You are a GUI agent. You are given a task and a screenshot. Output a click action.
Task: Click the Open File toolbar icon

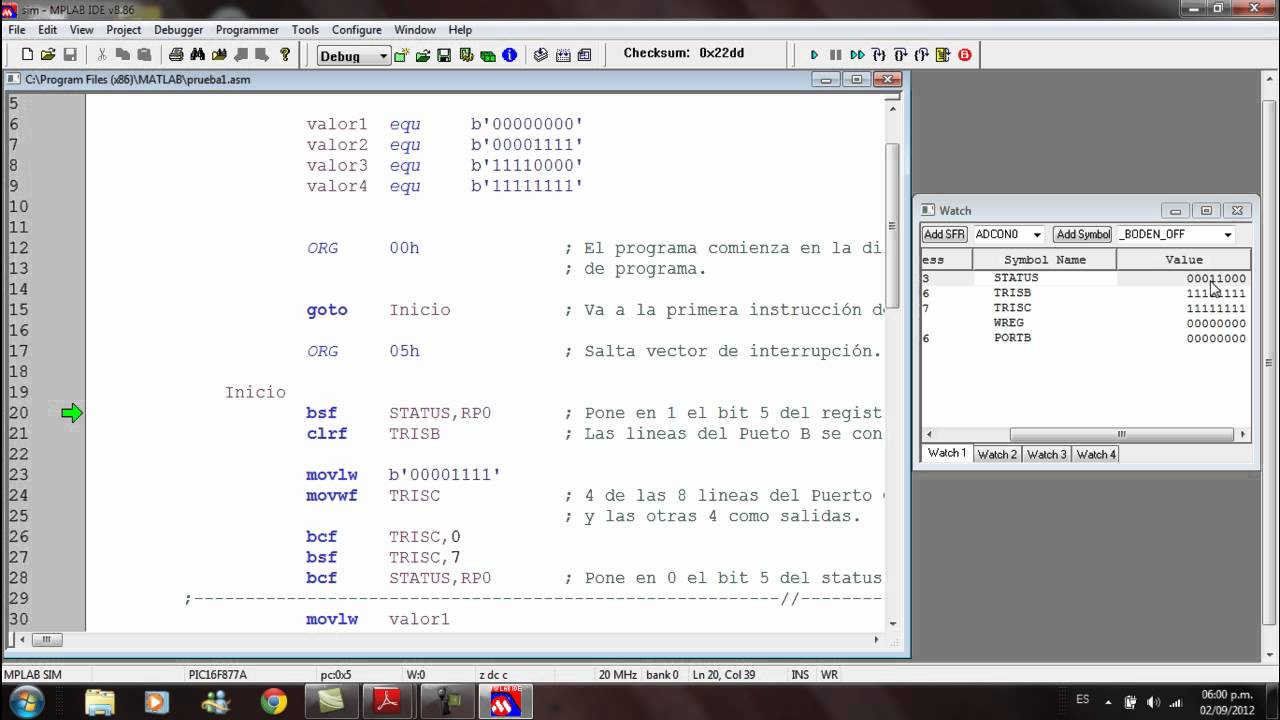[48, 55]
